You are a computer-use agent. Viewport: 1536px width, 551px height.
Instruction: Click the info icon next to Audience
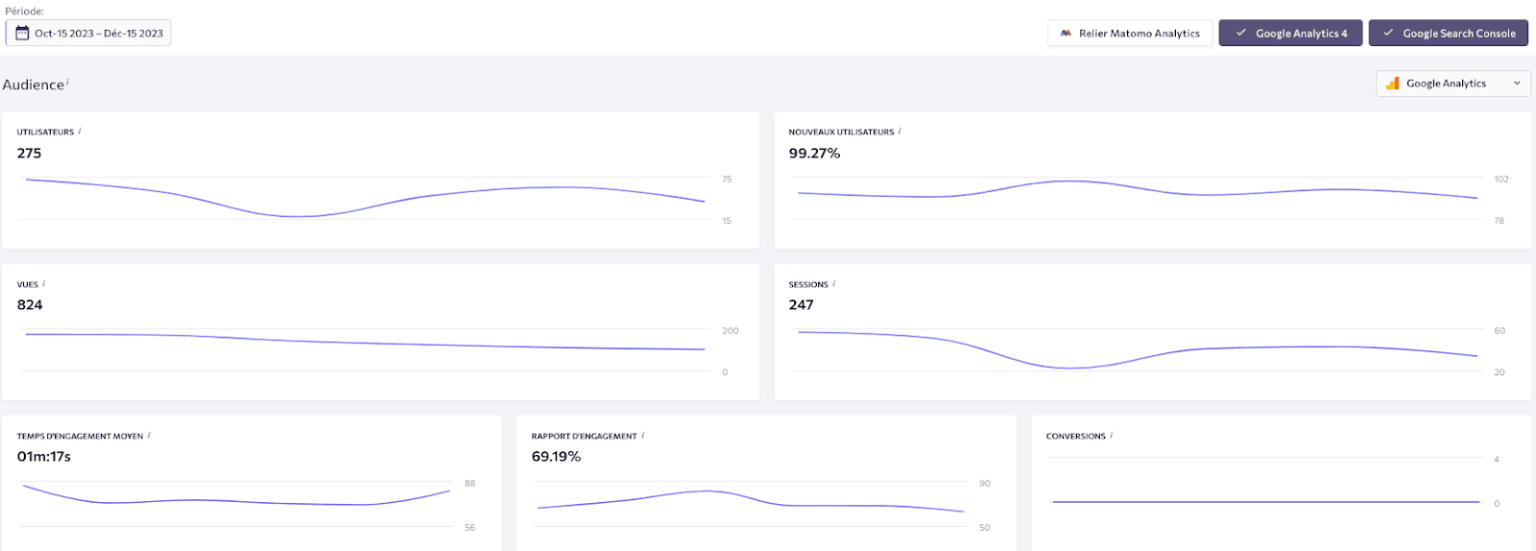pyautogui.click(x=67, y=81)
